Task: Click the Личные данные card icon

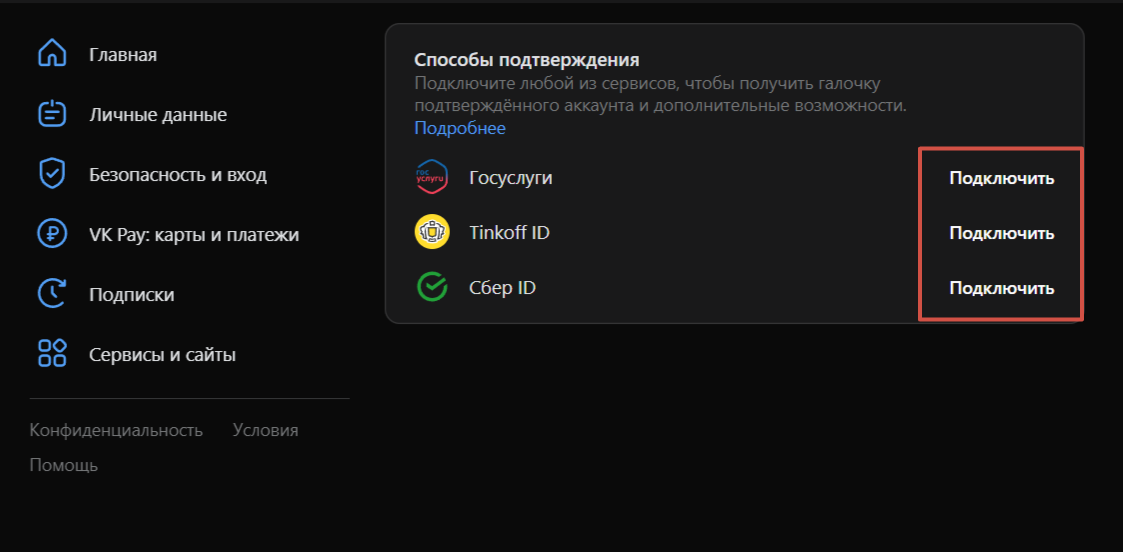Action: pos(52,115)
